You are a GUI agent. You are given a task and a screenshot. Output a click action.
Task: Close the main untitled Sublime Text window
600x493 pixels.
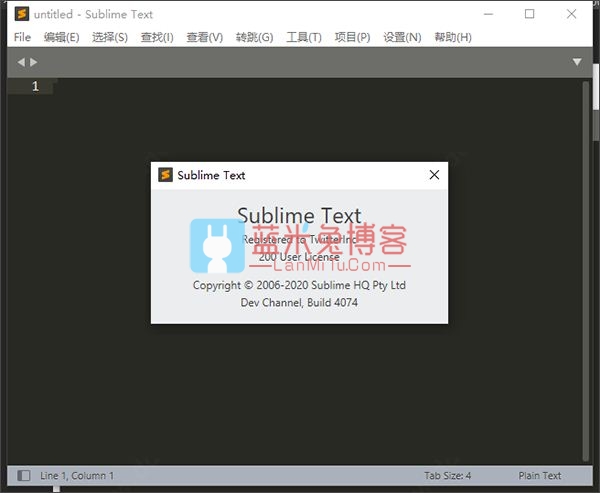click(x=572, y=14)
